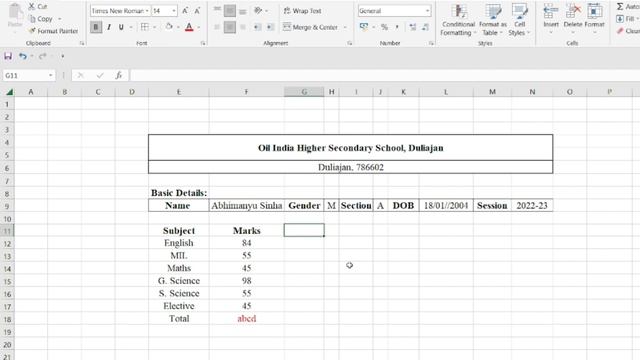
Task: Click the Merge & Center button
Action: pos(311,27)
